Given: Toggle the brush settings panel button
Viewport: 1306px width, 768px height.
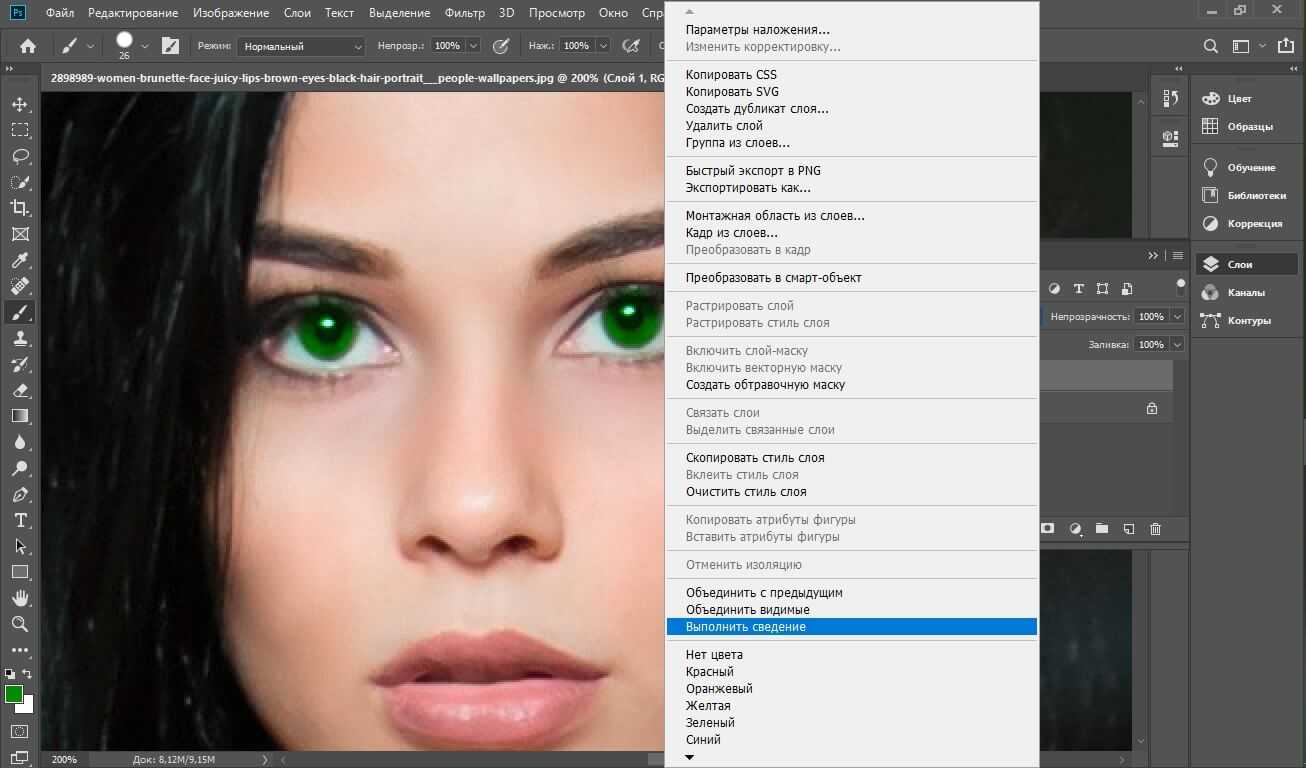Looking at the screenshot, I should (x=170, y=46).
